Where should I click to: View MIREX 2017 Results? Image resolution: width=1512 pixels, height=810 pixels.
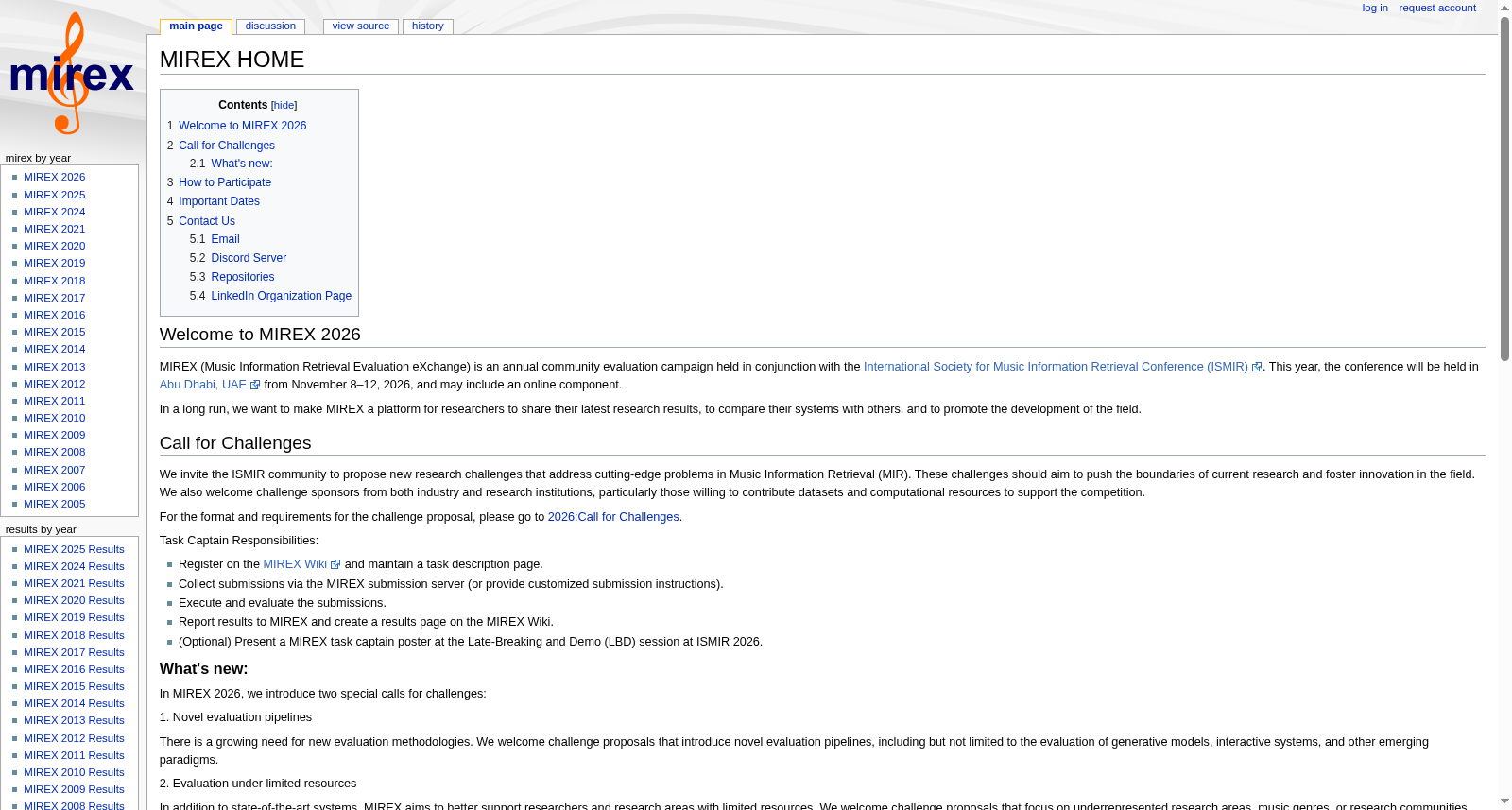tap(74, 652)
